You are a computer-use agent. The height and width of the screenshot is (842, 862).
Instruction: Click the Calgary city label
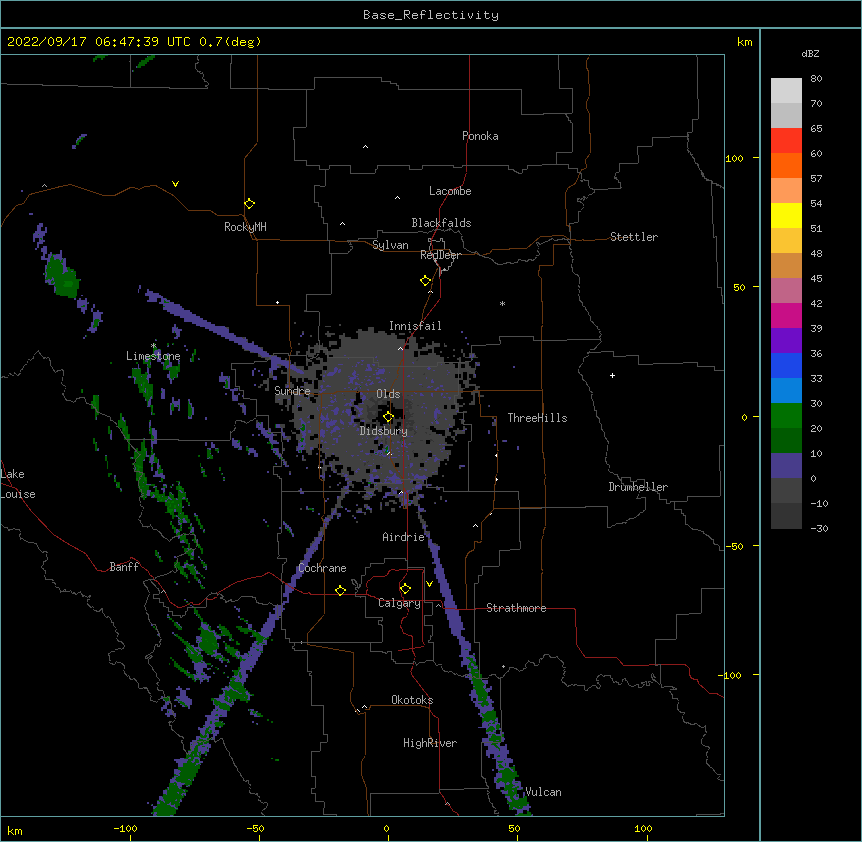click(399, 603)
